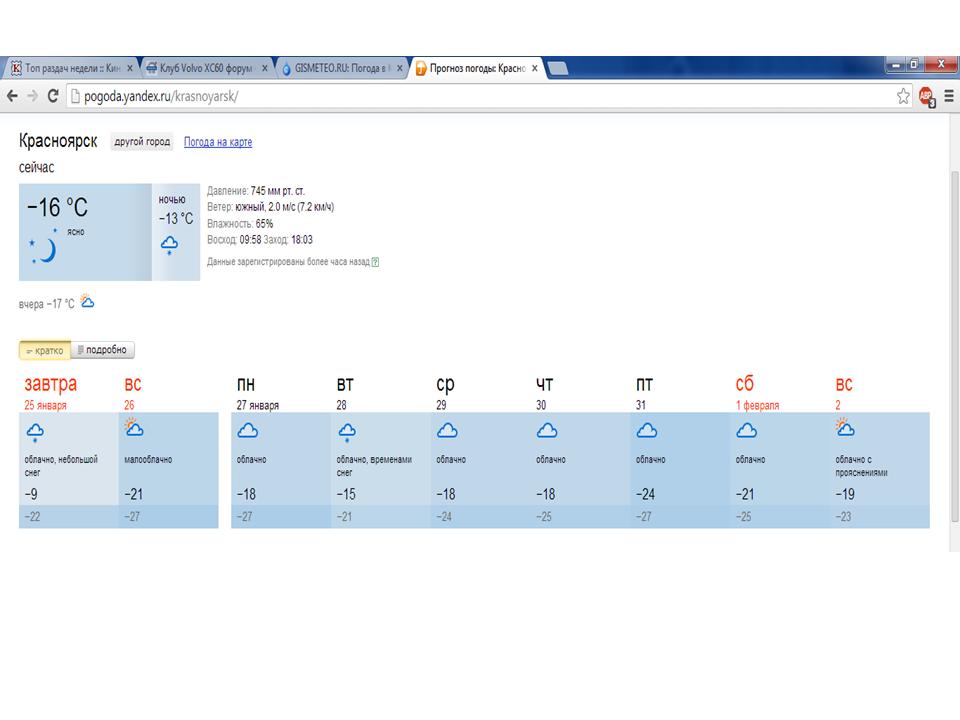Open the Adblock extension icon
The width and height of the screenshot is (960, 720).
pyautogui.click(x=927, y=97)
